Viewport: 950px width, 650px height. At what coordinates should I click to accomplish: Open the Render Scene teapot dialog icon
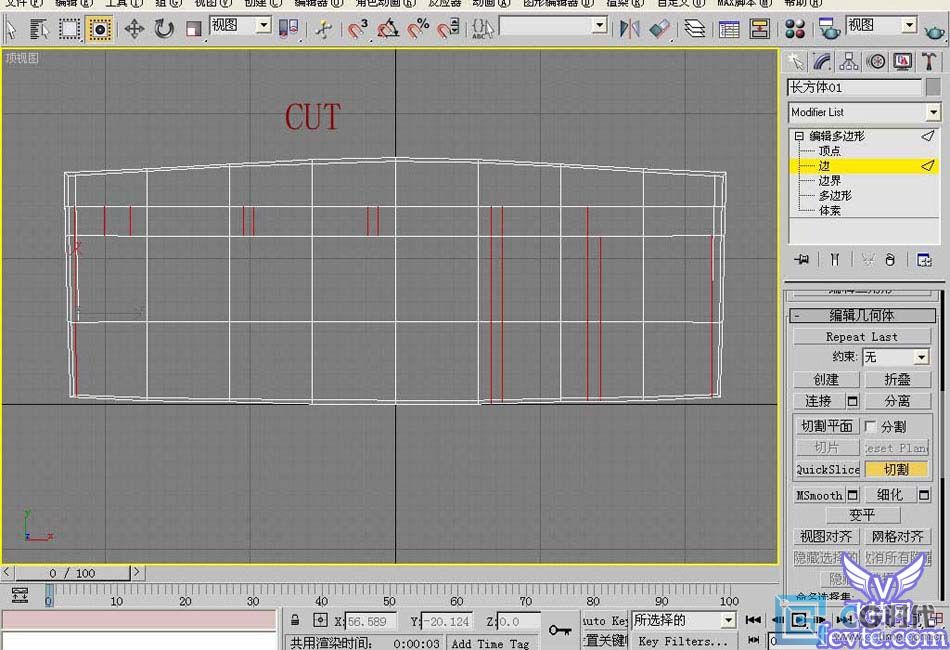pyautogui.click(x=828, y=28)
